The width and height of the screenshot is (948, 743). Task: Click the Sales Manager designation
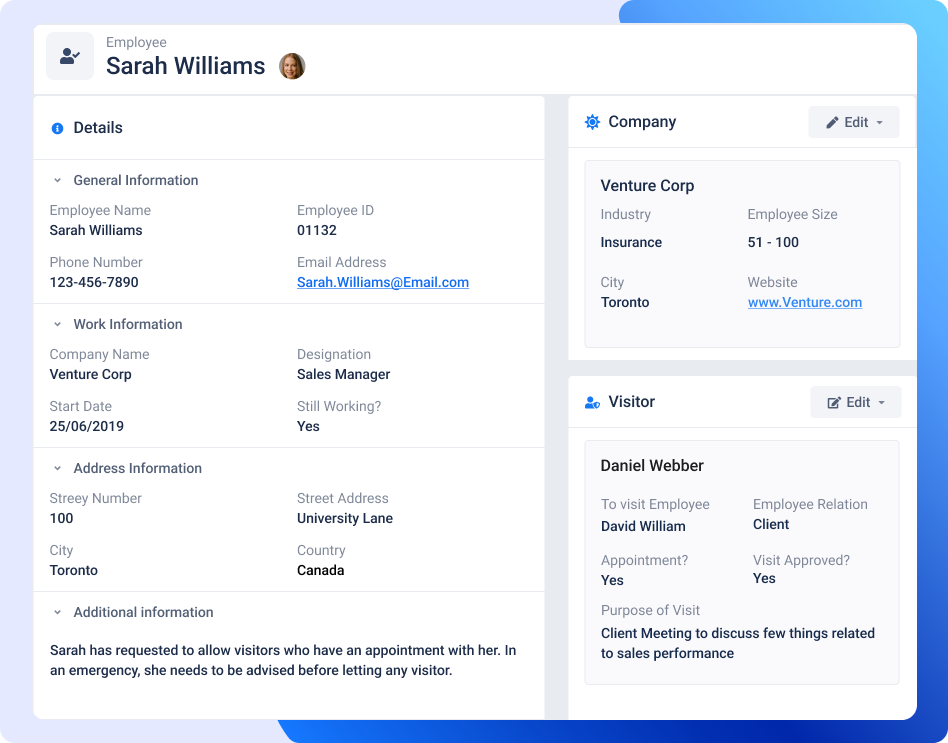tap(343, 374)
